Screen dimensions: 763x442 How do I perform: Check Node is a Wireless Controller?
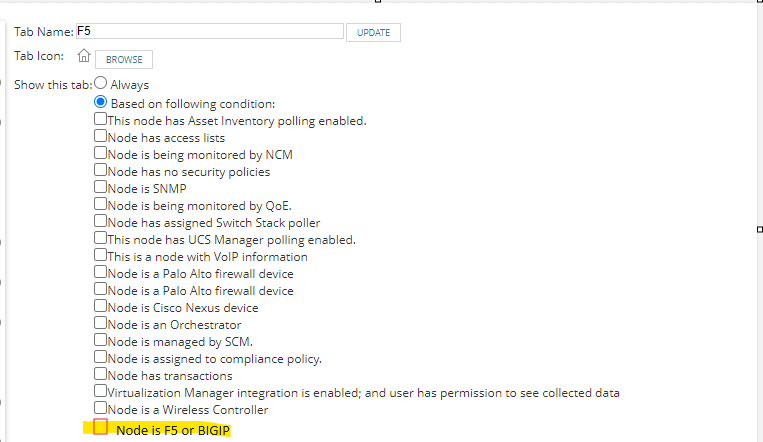[x=100, y=408]
